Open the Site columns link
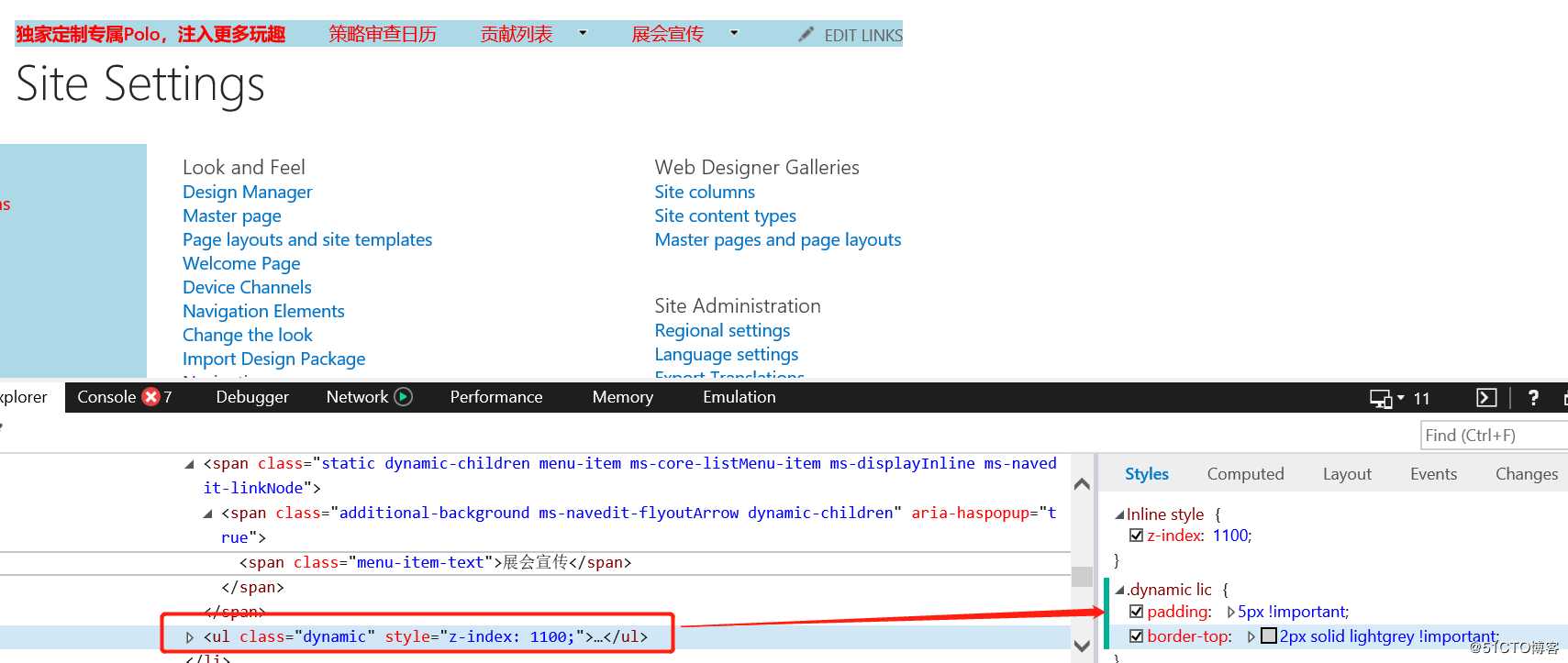The image size is (1568, 663). [x=705, y=192]
